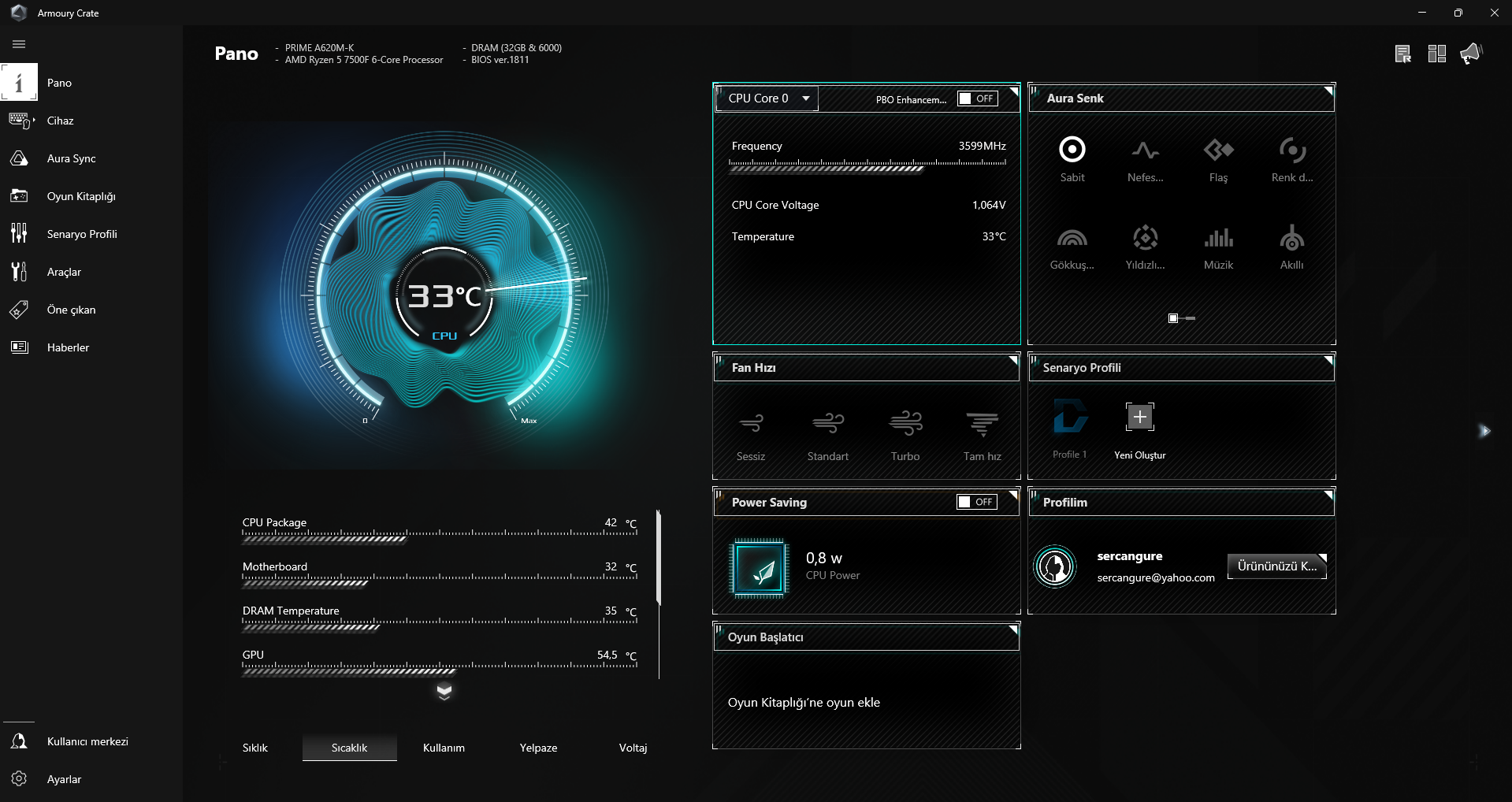
Task: Toggle Power Saving switch
Action: (977, 502)
